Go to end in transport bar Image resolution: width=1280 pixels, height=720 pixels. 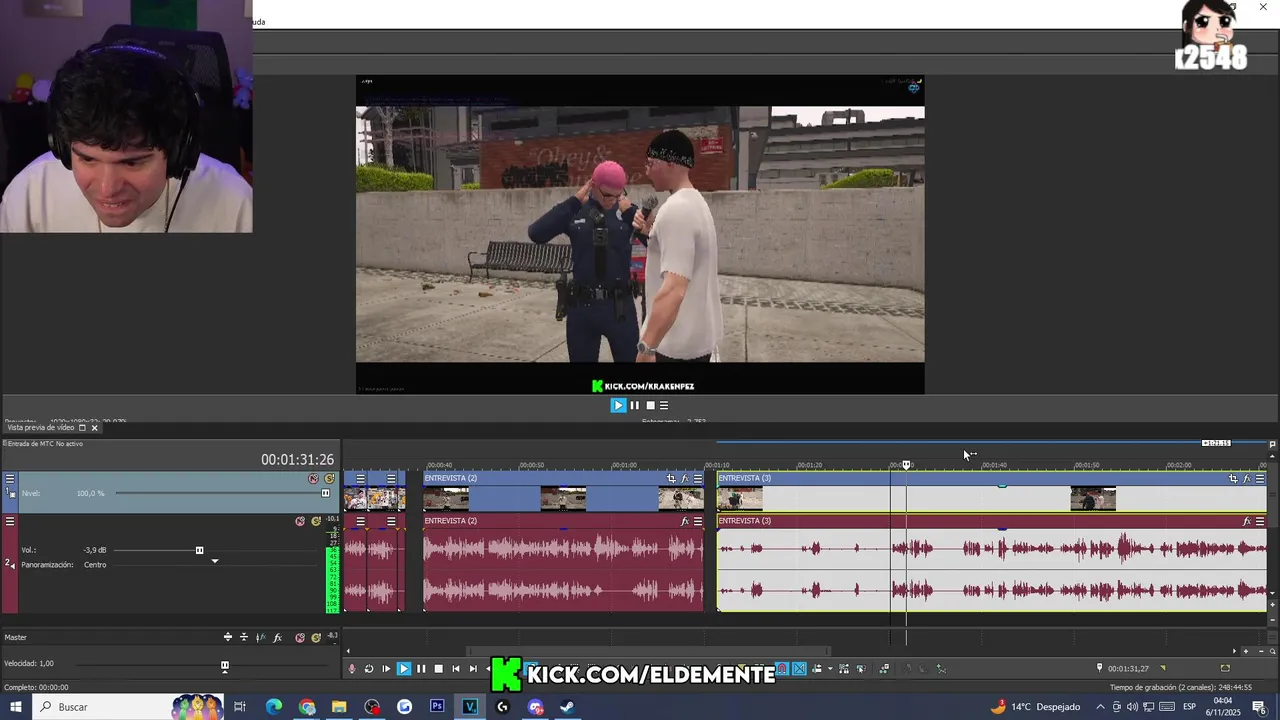(473, 669)
